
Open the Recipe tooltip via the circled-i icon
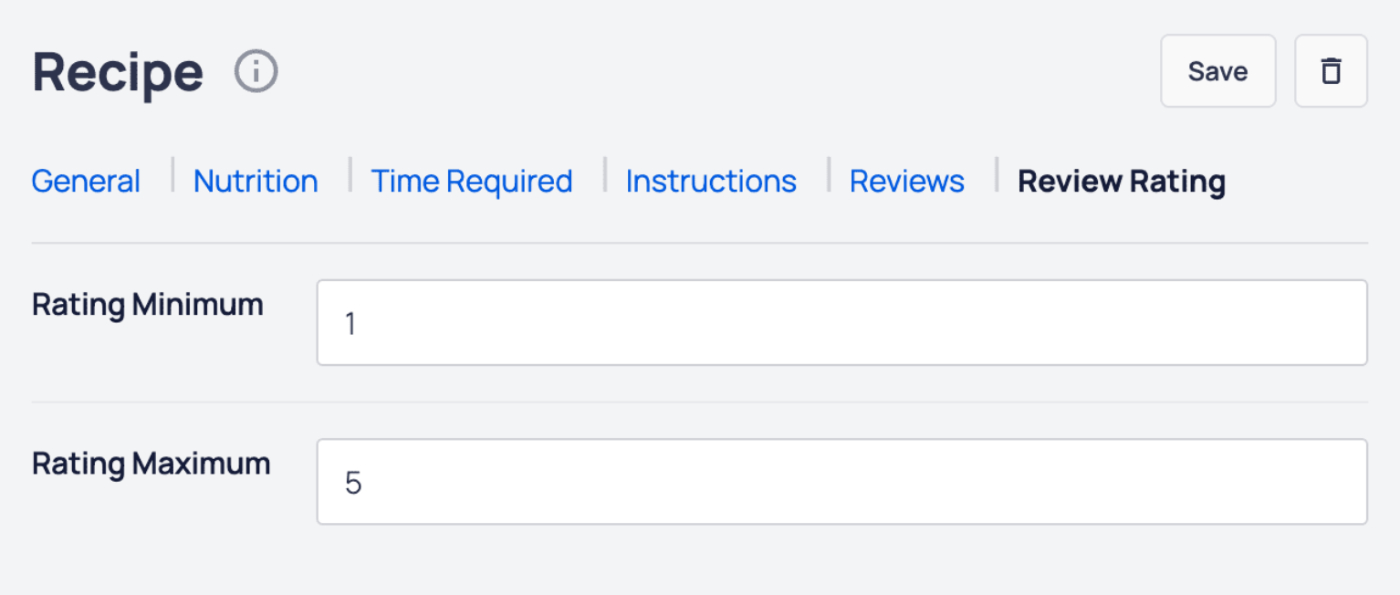[x=256, y=70]
